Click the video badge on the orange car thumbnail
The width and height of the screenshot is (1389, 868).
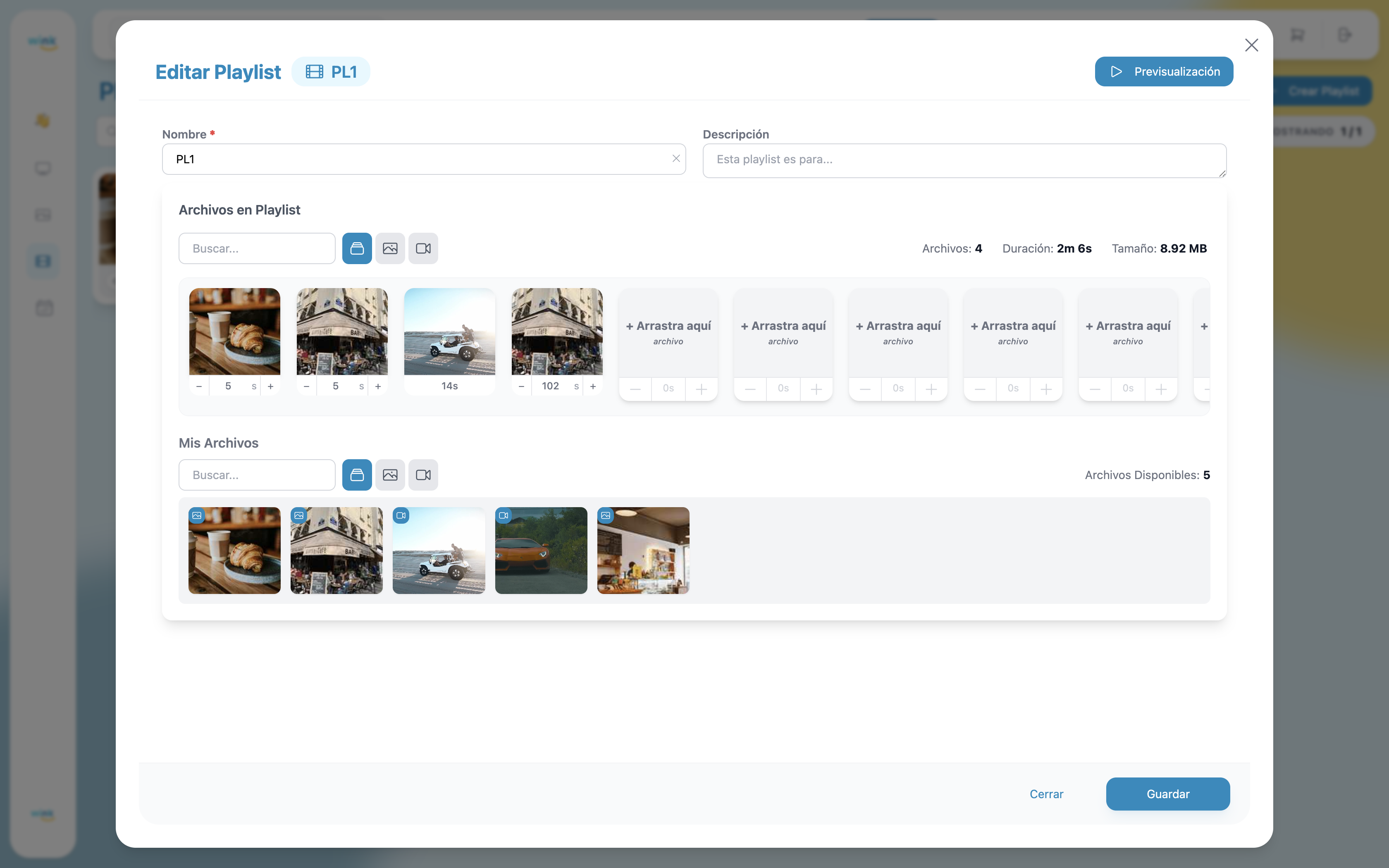click(504, 515)
